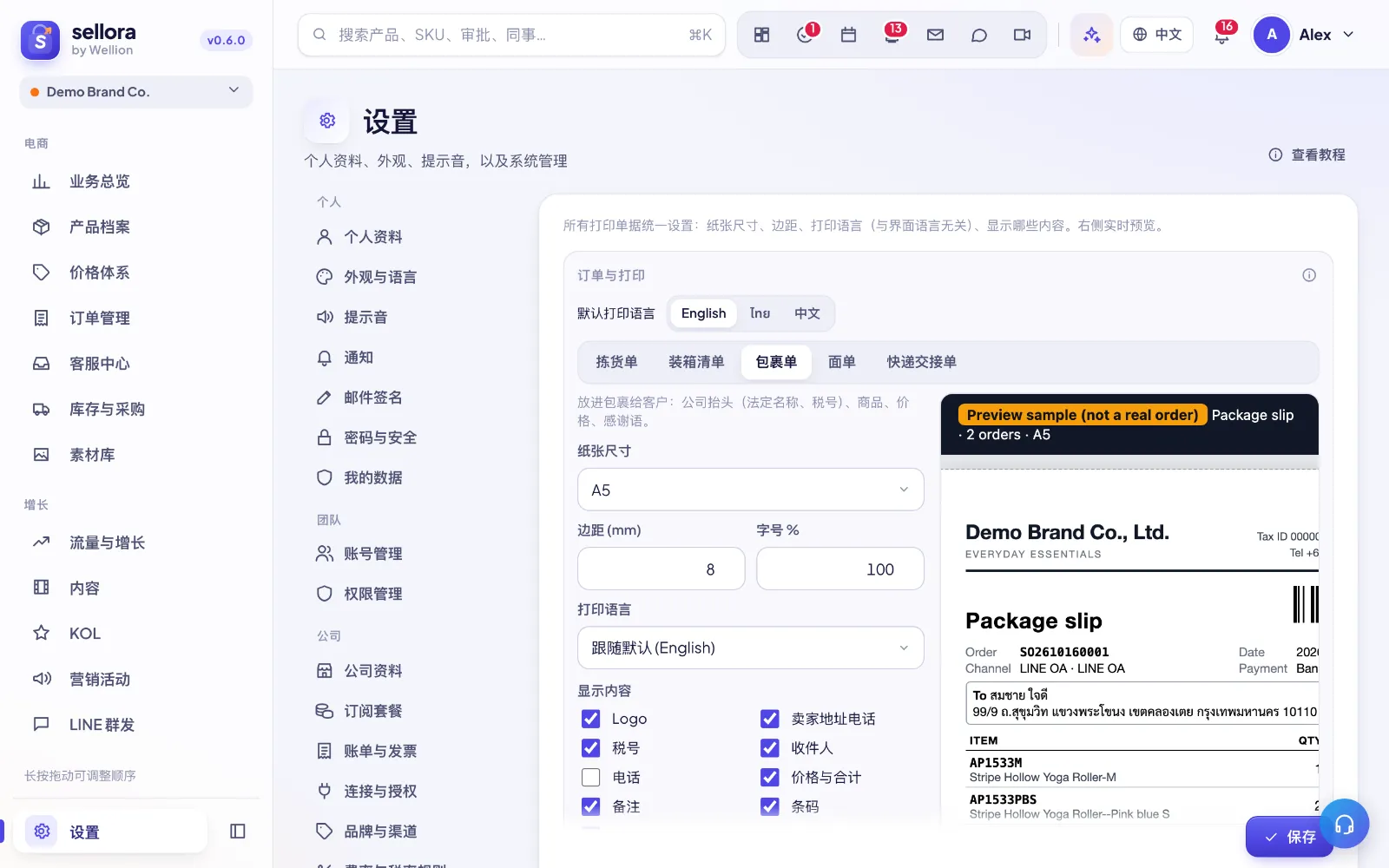Expand the 打印语言 dropdown
The height and width of the screenshot is (868, 1389).
click(751, 648)
